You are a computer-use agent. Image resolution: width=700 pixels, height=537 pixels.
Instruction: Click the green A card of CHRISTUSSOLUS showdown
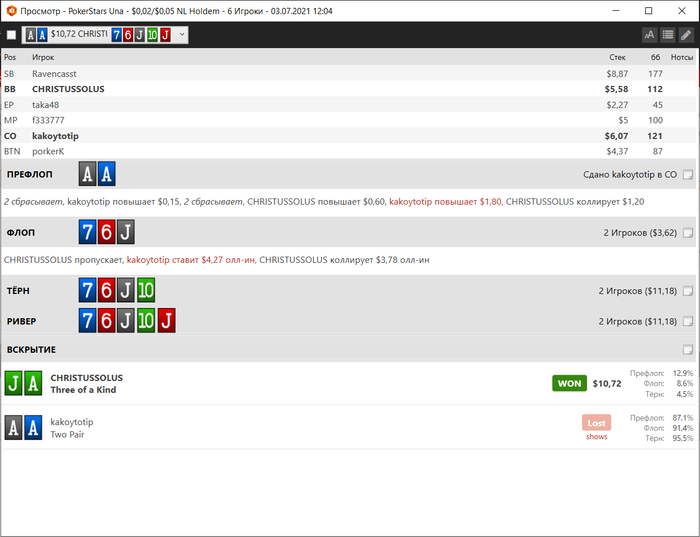(x=33, y=383)
